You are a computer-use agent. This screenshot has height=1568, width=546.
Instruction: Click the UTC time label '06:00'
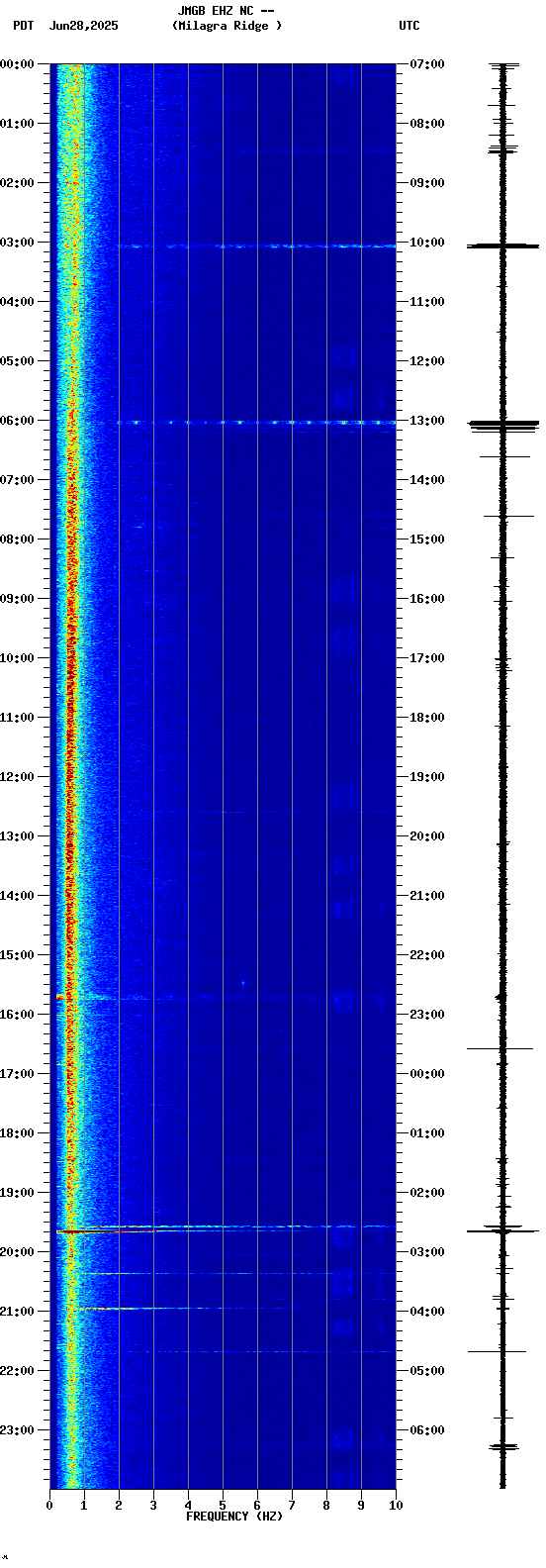[x=427, y=1430]
